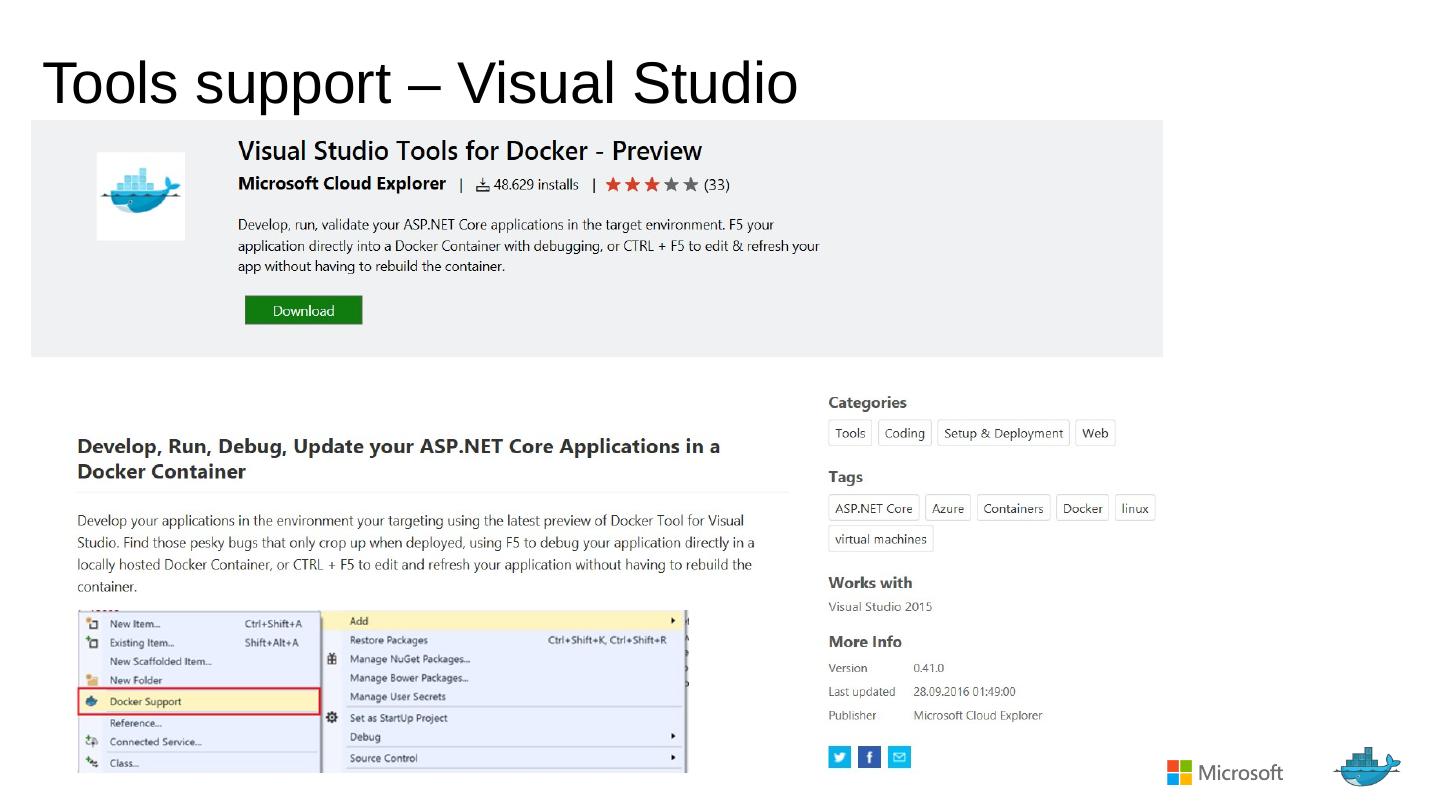Click the Facebook share icon
Viewport: 1441px width, 811px height.
click(x=869, y=757)
